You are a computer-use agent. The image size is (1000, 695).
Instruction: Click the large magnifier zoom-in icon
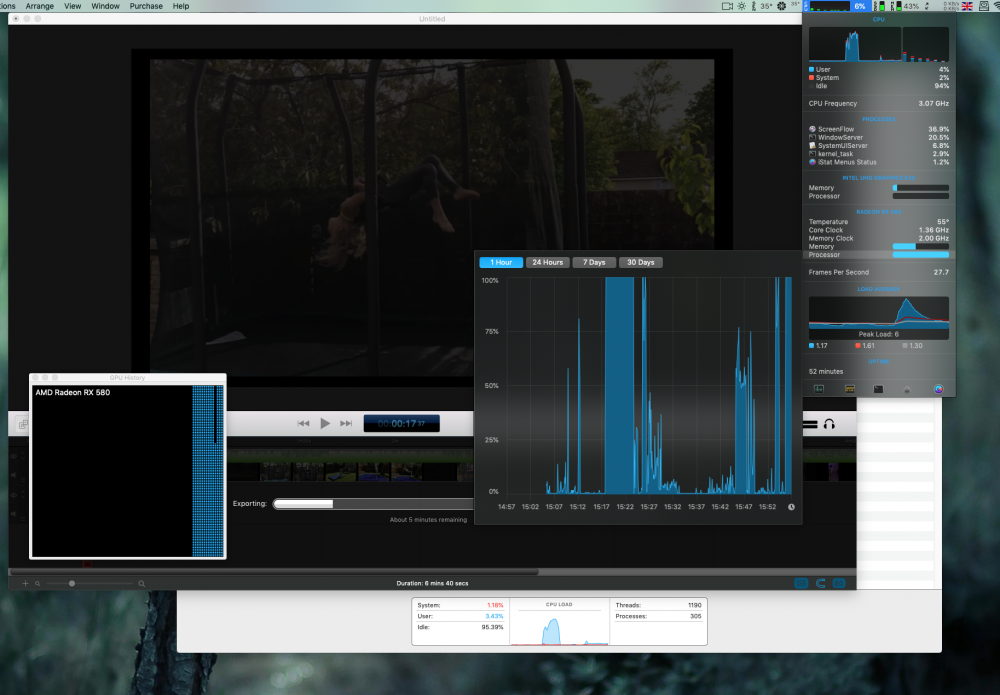[x=142, y=583]
